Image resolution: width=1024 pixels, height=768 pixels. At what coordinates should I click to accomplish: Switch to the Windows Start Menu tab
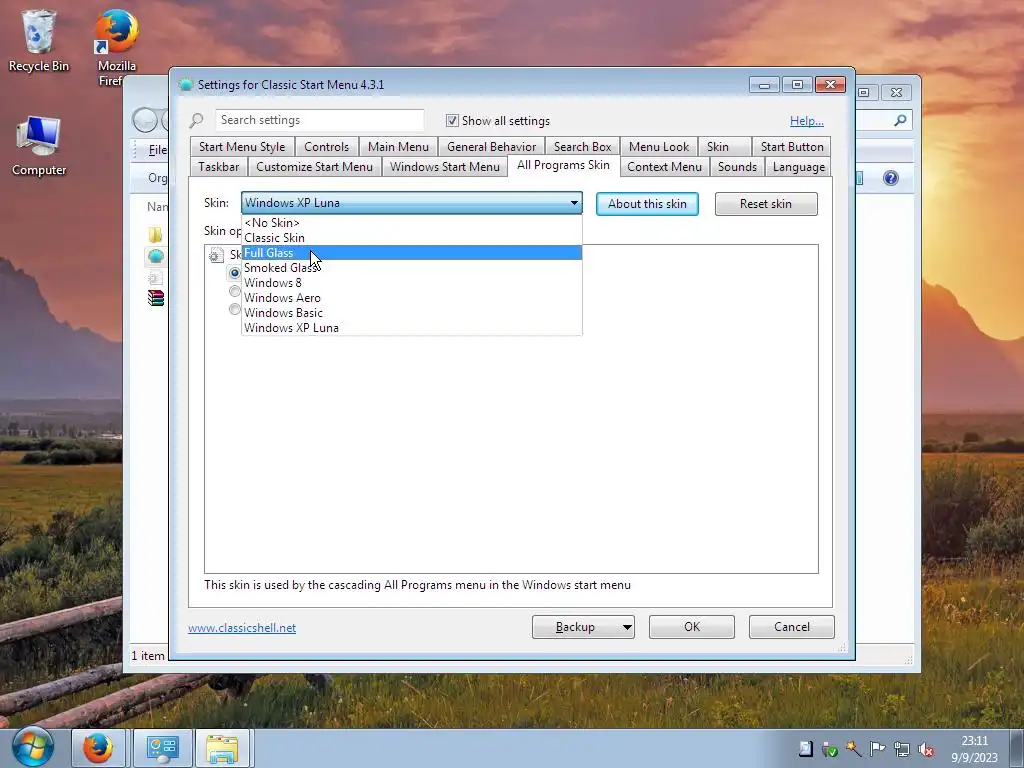pos(445,167)
